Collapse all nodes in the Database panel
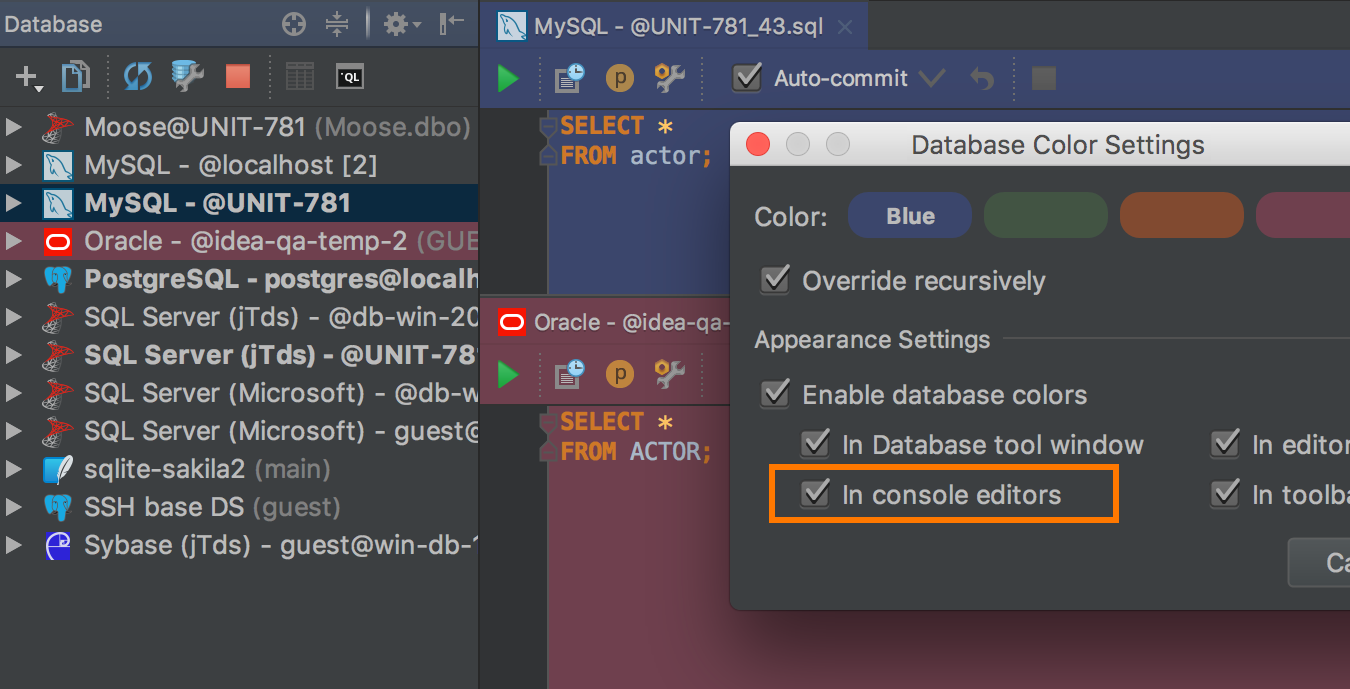The width and height of the screenshot is (1350, 689). [x=337, y=25]
